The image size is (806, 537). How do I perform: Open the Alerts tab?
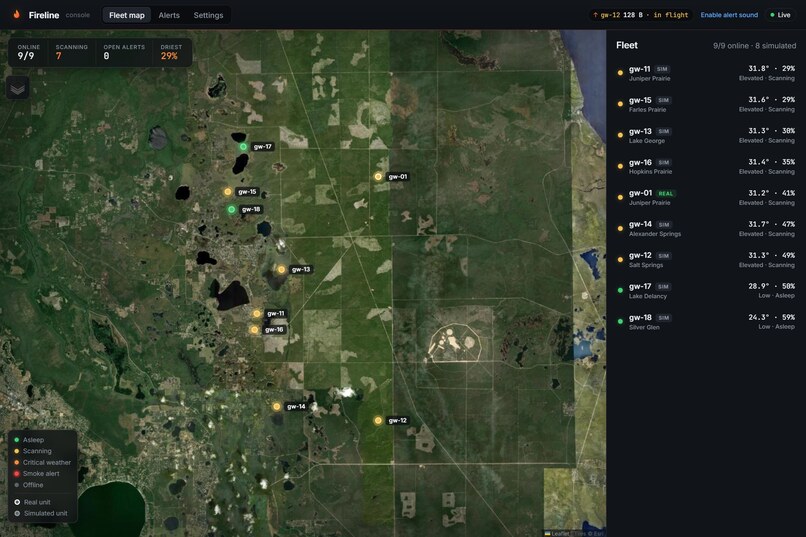point(169,15)
